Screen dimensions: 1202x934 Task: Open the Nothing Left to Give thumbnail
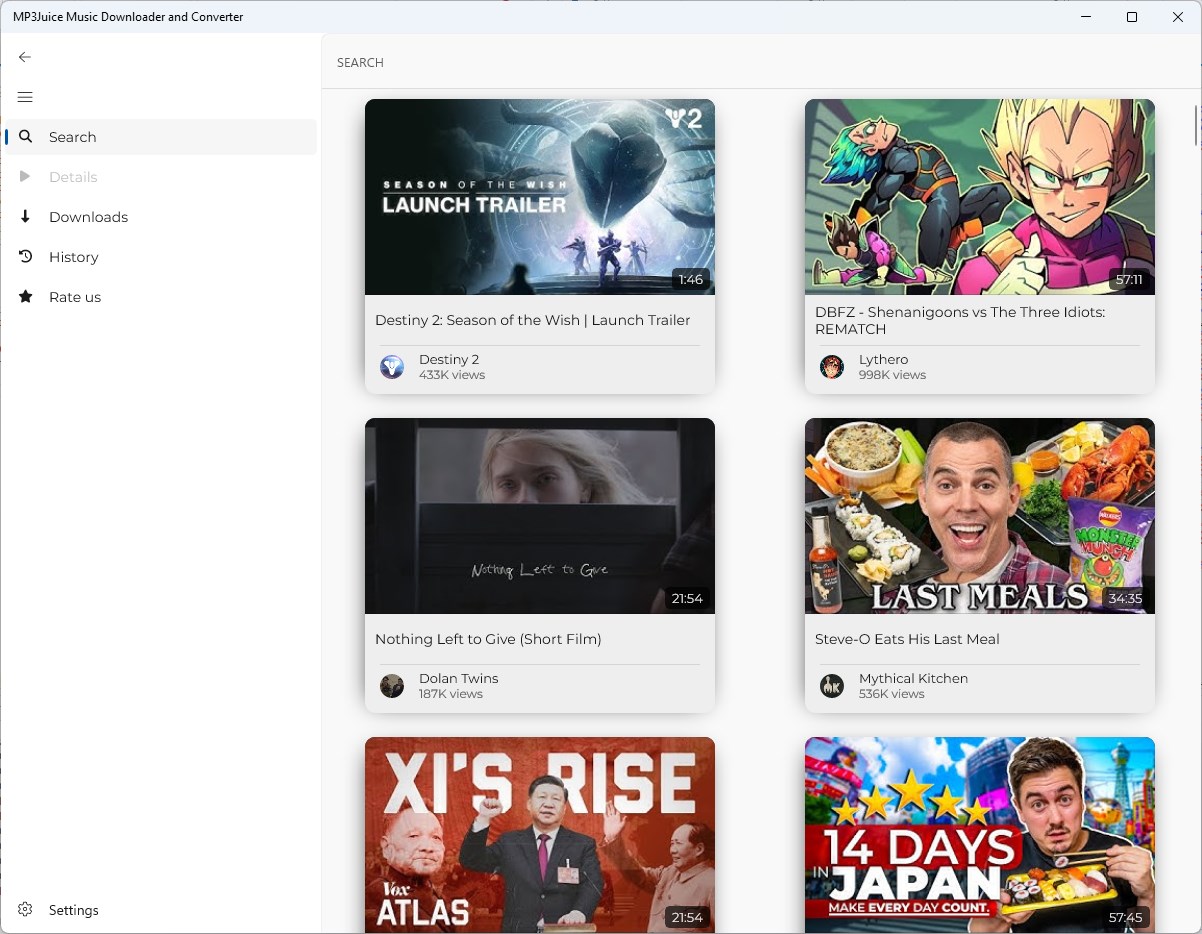point(540,516)
